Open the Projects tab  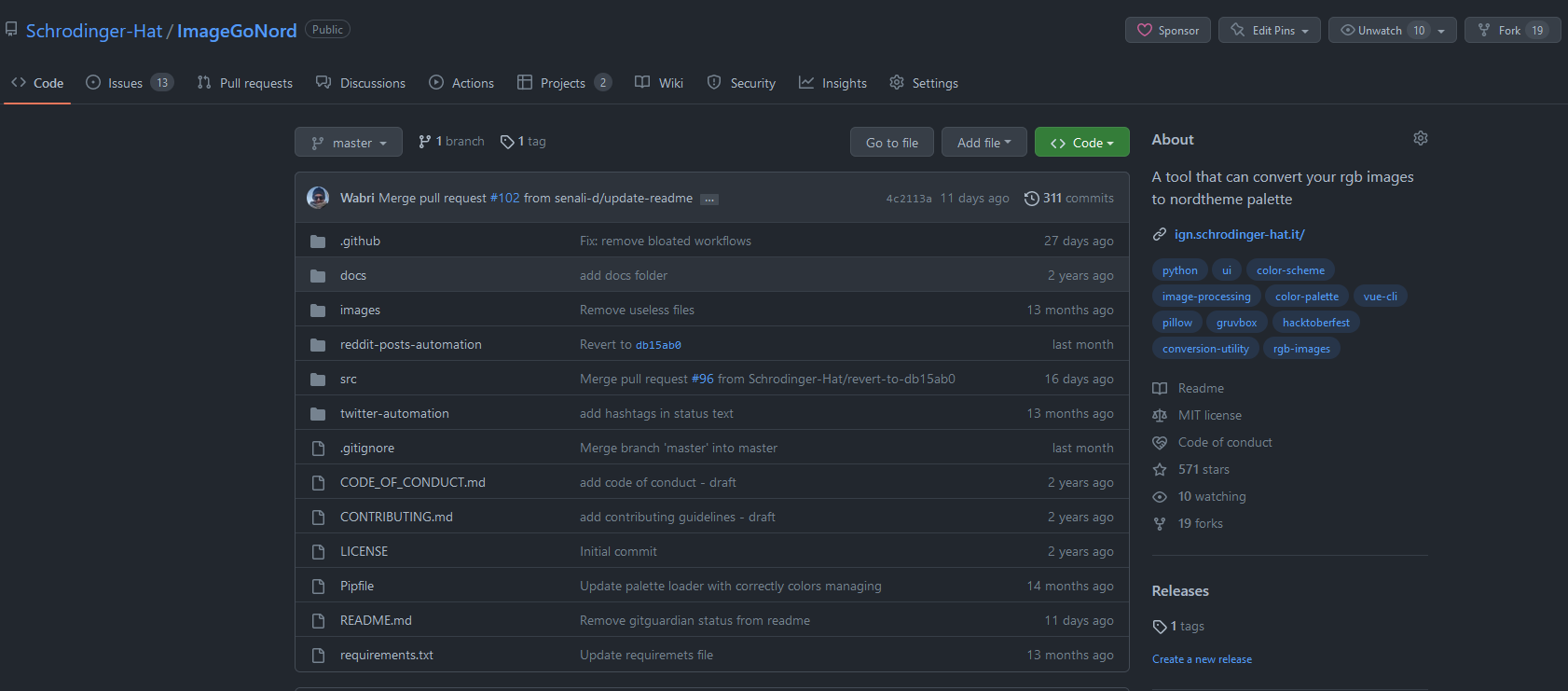[564, 83]
